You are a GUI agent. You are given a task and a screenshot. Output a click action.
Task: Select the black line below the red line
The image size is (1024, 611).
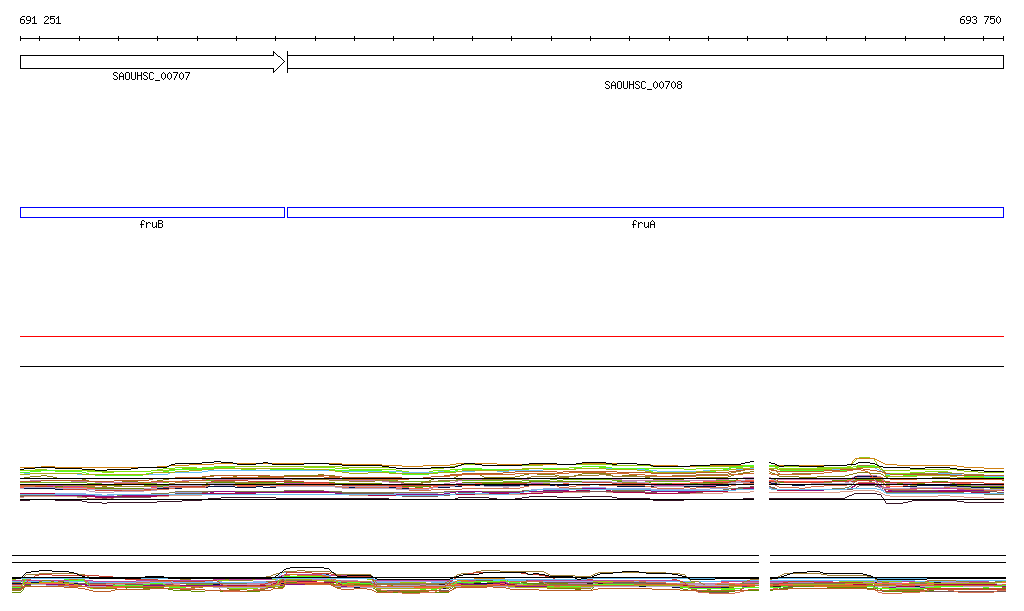[512, 366]
